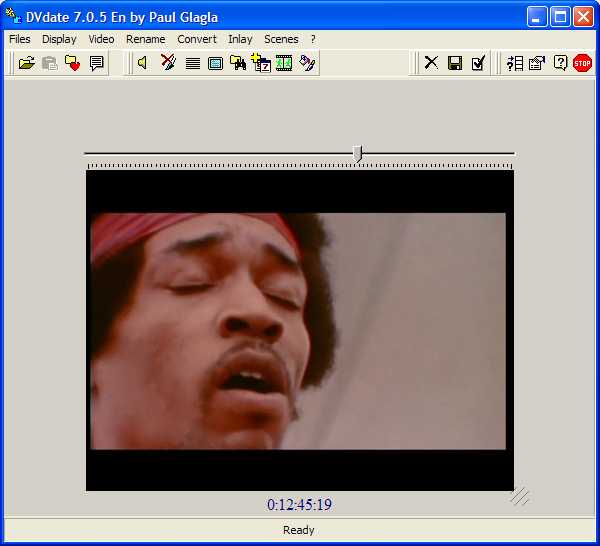Minimize the DVdate window
Viewport: 600px width, 546px height.
point(536,17)
